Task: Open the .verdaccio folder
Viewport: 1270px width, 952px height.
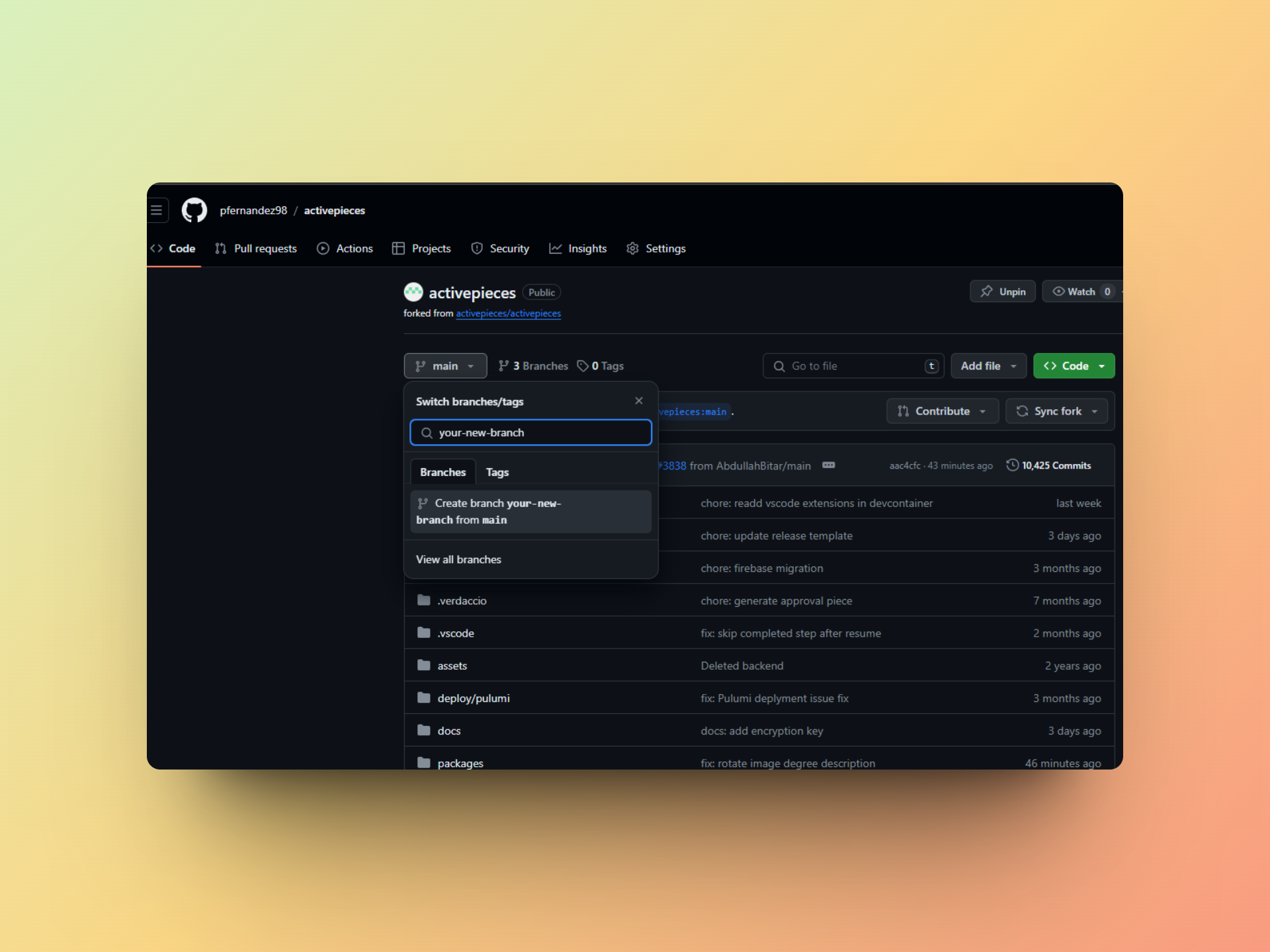Action: click(x=462, y=601)
